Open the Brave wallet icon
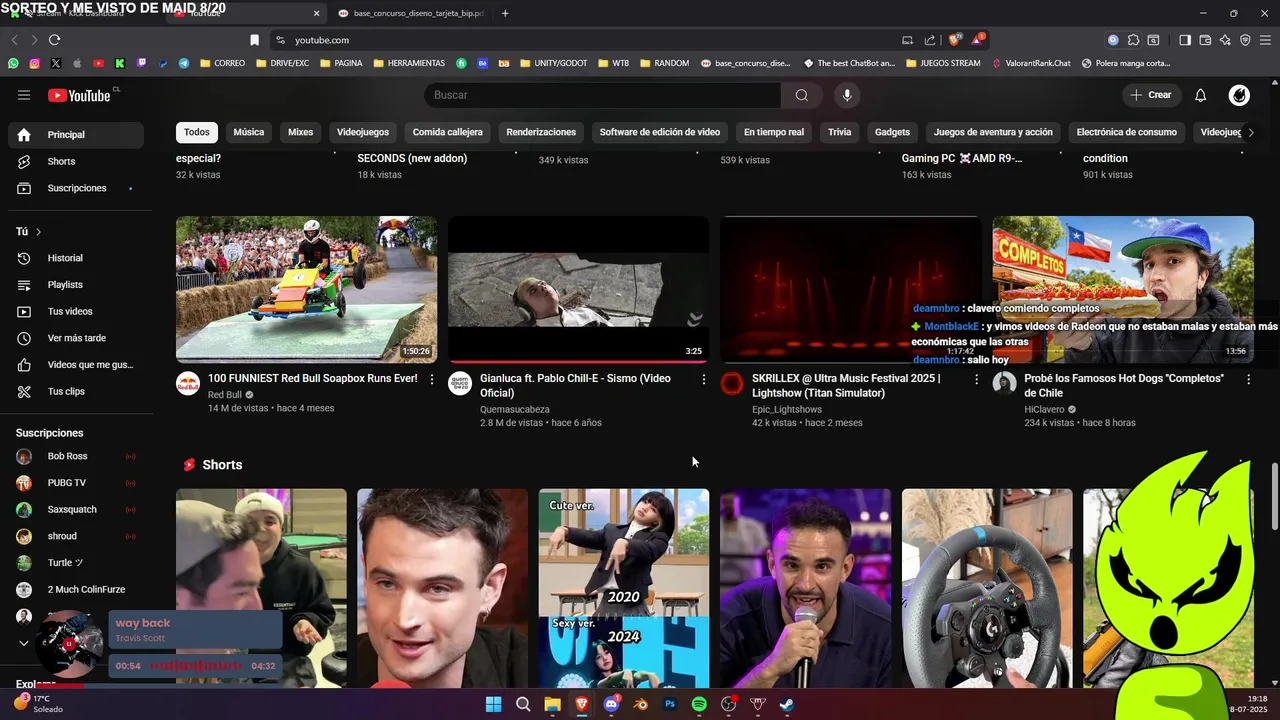The height and width of the screenshot is (720, 1280). 1205,40
